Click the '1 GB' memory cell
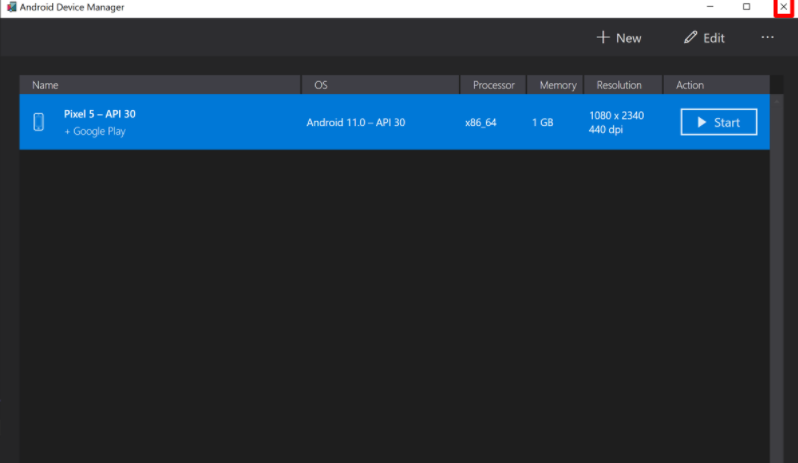The width and height of the screenshot is (798, 463). pyautogui.click(x=543, y=123)
